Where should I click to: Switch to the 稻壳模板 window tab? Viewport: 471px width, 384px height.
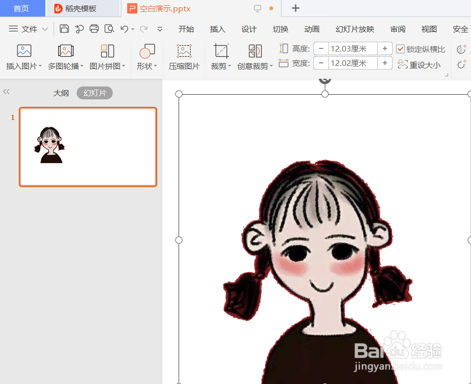pyautogui.click(x=83, y=8)
